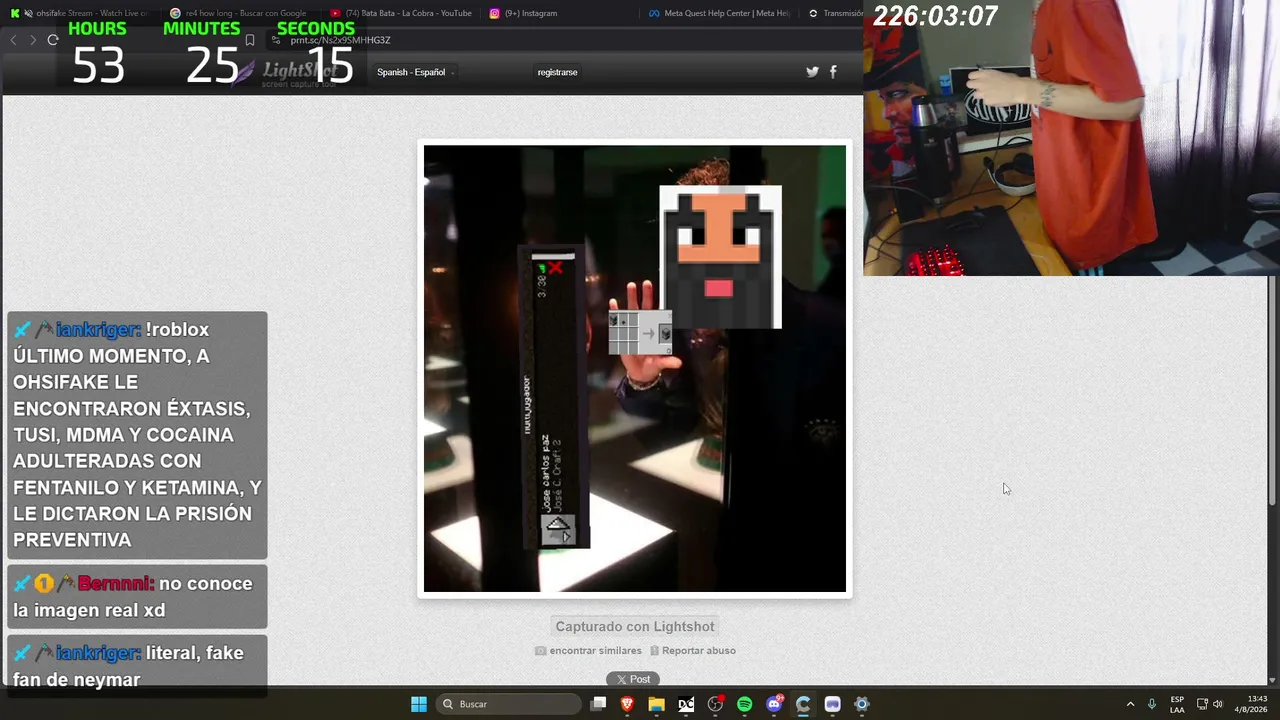Open the captured screenshot image
The height and width of the screenshot is (720, 1280).
635,369
